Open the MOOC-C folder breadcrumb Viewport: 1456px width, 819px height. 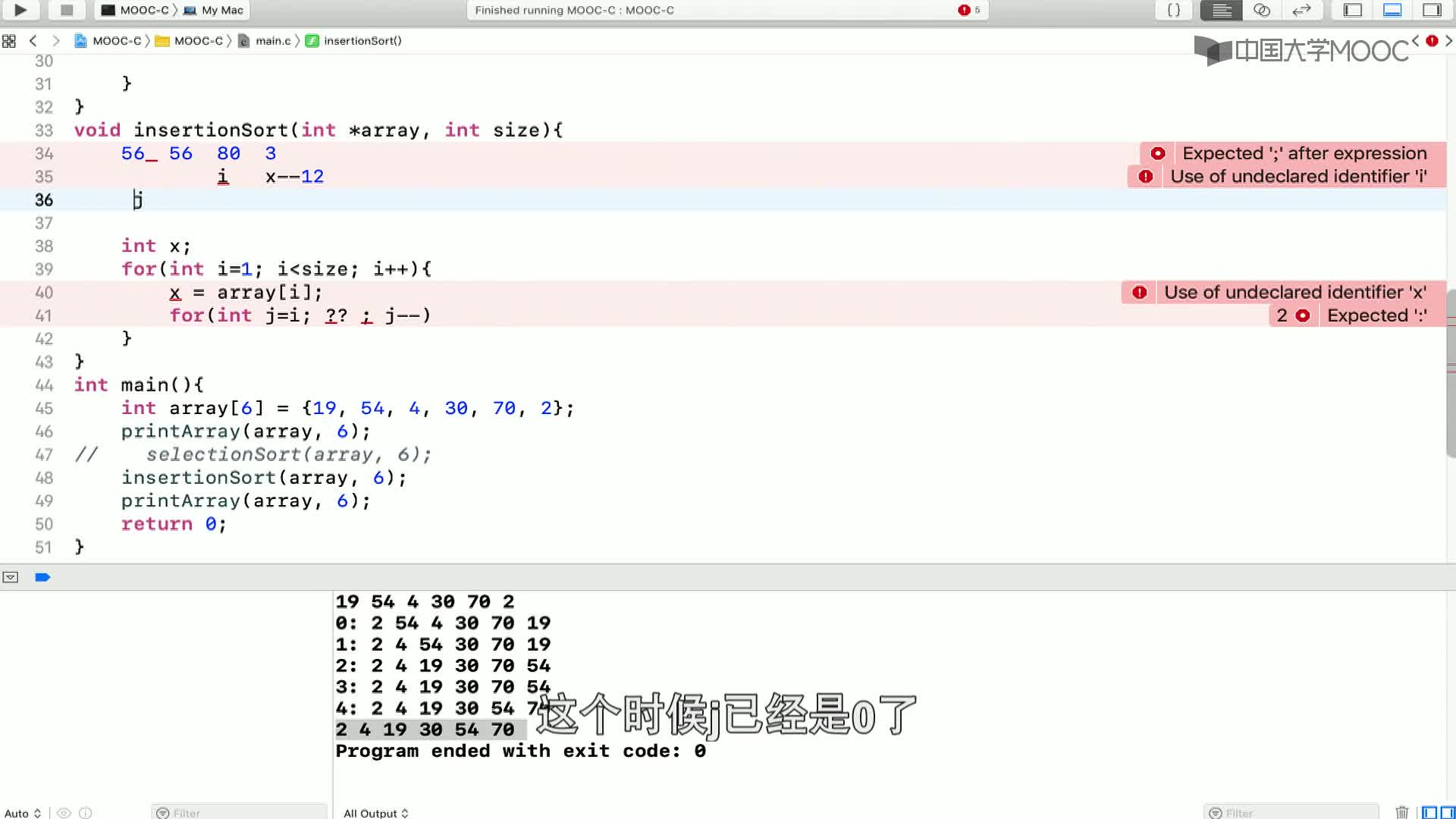click(x=190, y=41)
